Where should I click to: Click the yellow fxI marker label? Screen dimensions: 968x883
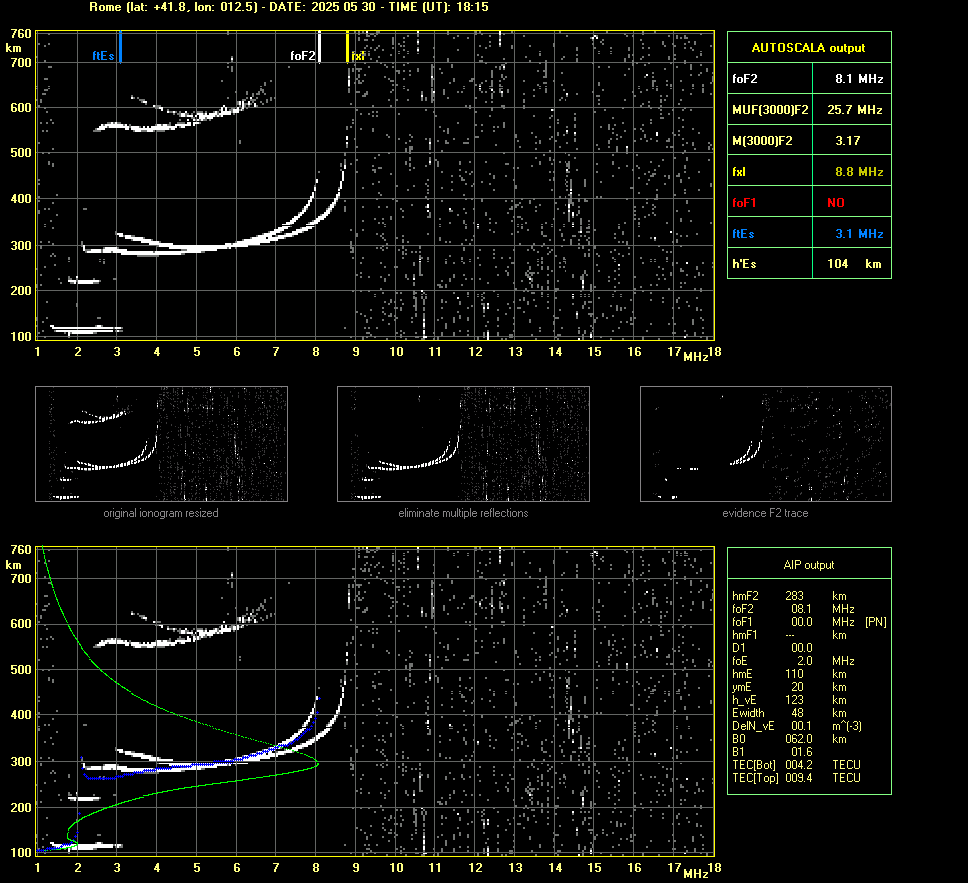pyautogui.click(x=358, y=56)
